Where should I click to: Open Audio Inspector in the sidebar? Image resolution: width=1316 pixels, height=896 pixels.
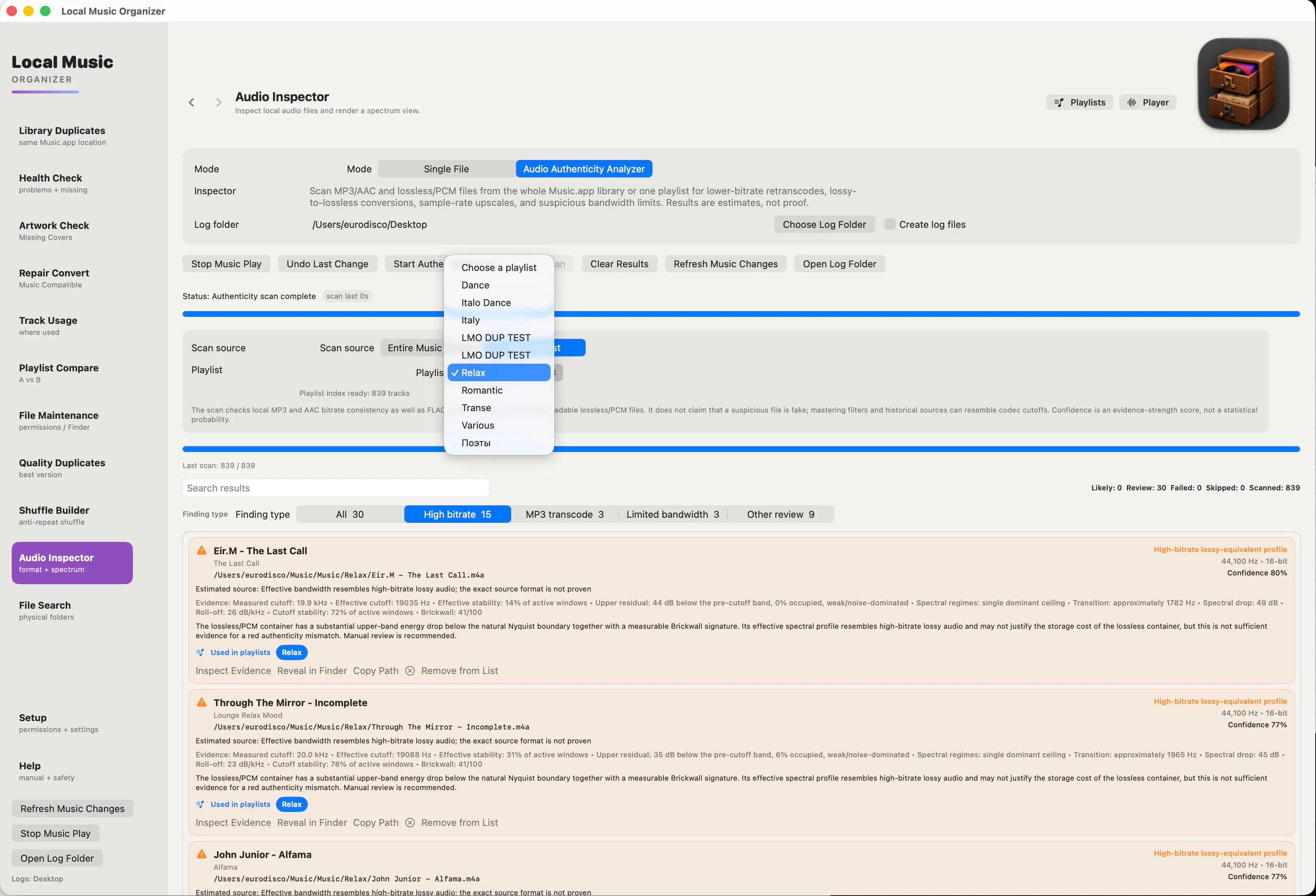[72, 563]
